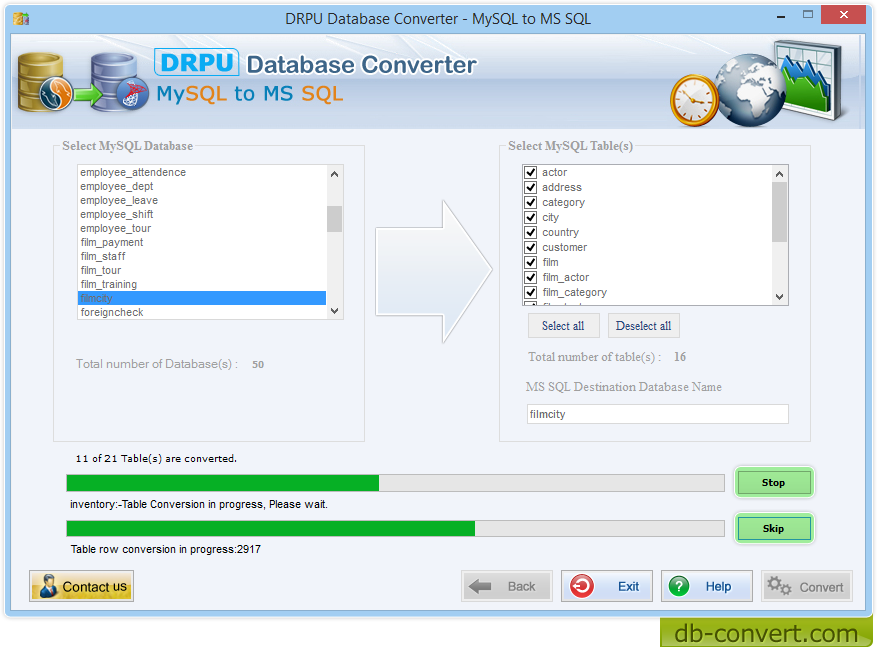Screen dimensions: 877x647
Task: Select employee_leave database
Action: coord(201,200)
